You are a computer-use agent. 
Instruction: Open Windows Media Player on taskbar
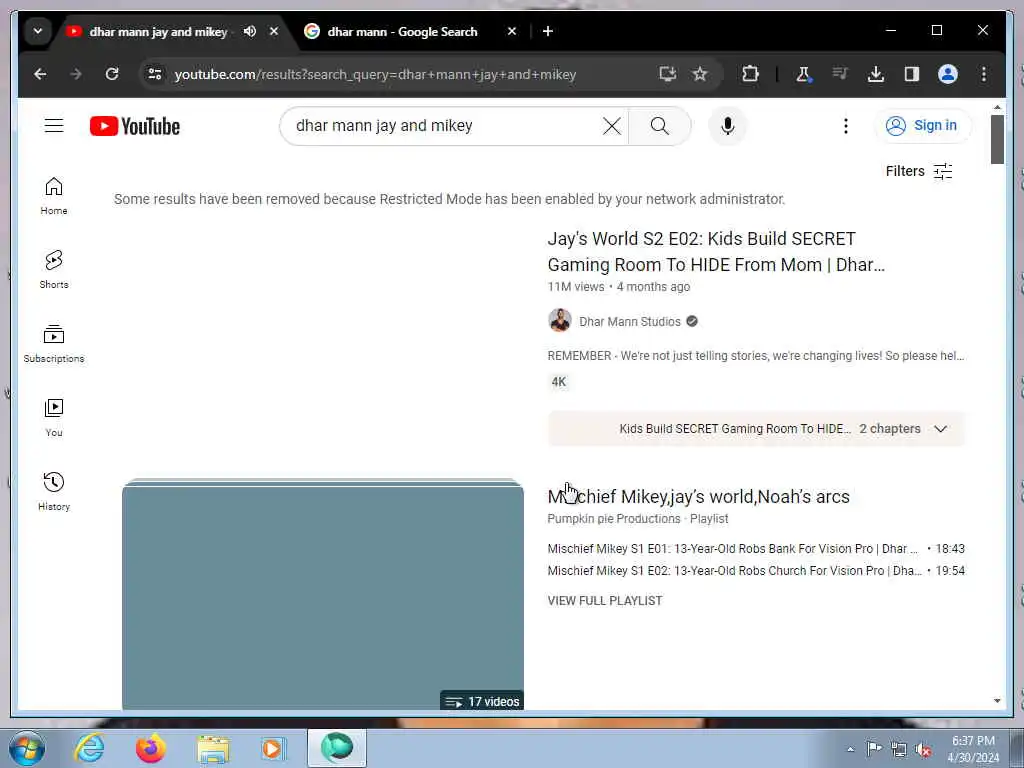click(x=273, y=748)
